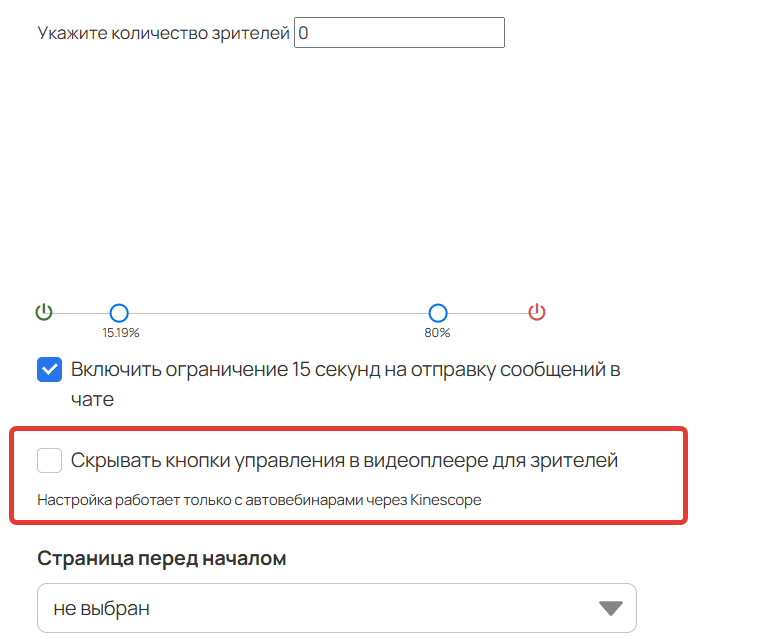
Task: Click the red power-off icon on timeline
Action: (537, 312)
